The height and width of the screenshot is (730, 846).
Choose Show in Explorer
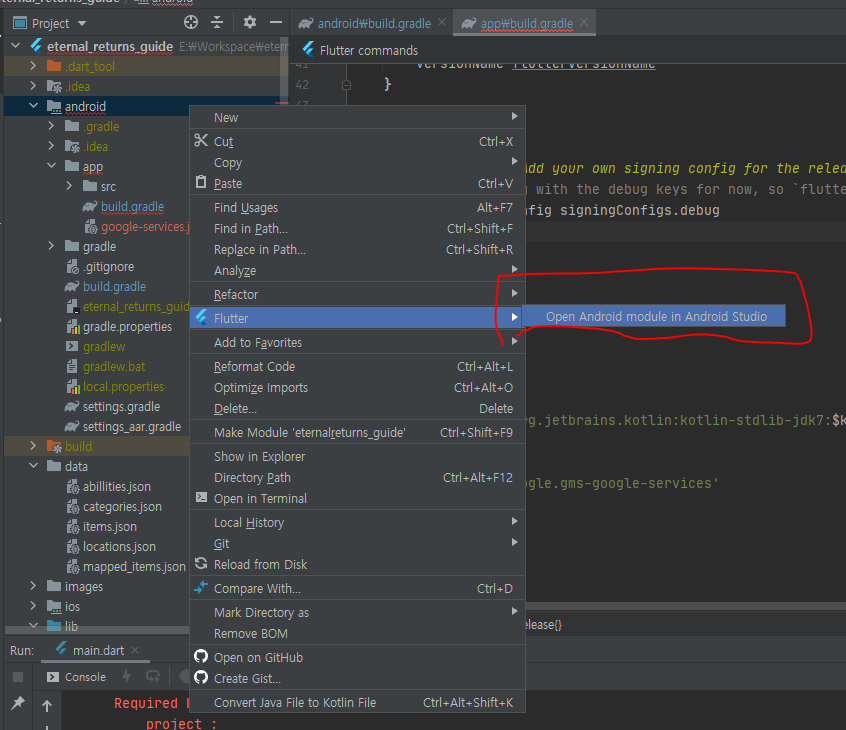click(x=357, y=456)
